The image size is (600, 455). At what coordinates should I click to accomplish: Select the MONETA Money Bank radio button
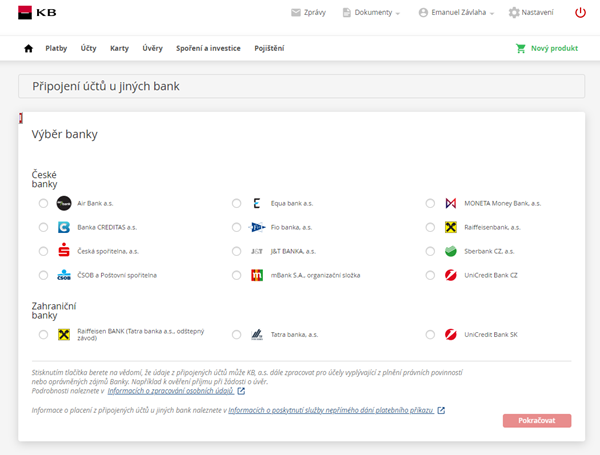[430, 203]
